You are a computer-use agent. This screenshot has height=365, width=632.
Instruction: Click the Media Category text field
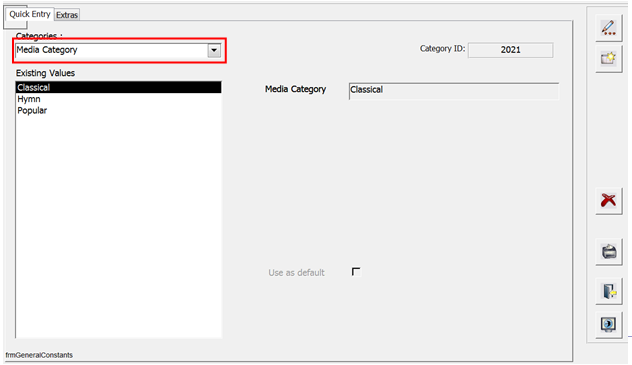pos(454,91)
